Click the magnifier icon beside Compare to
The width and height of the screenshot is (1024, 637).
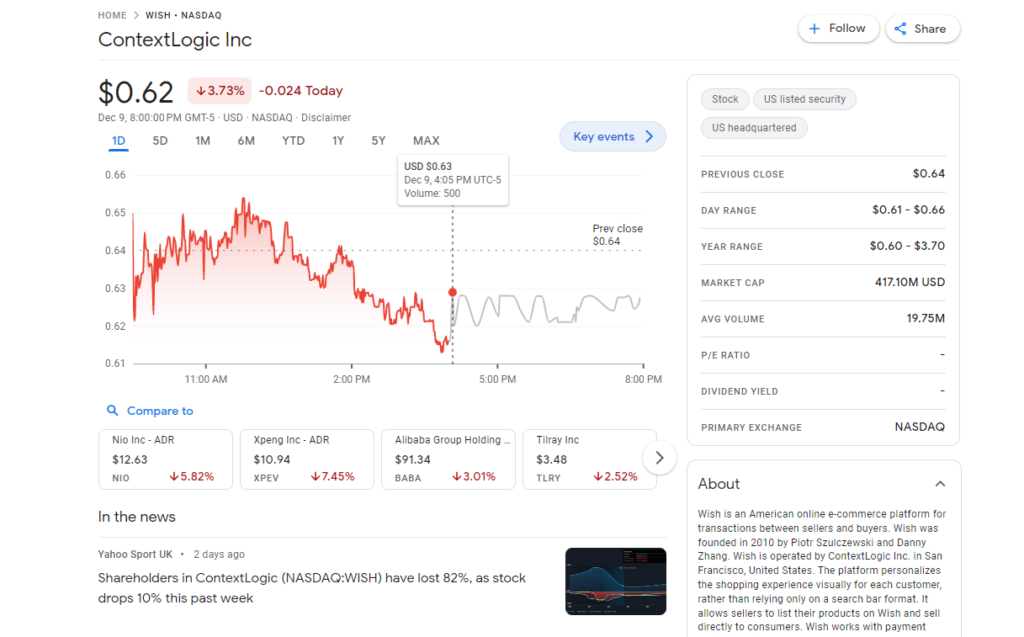(112, 410)
